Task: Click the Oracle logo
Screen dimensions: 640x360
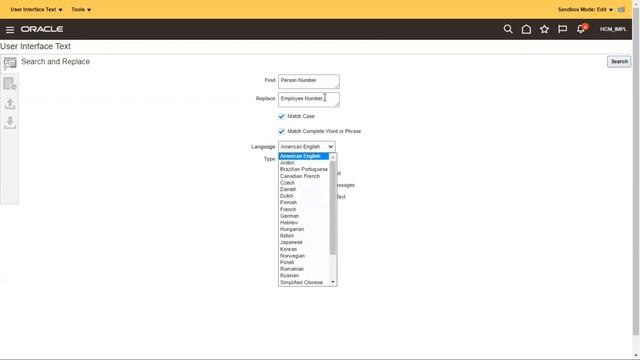Action: pyautogui.click(x=42, y=29)
